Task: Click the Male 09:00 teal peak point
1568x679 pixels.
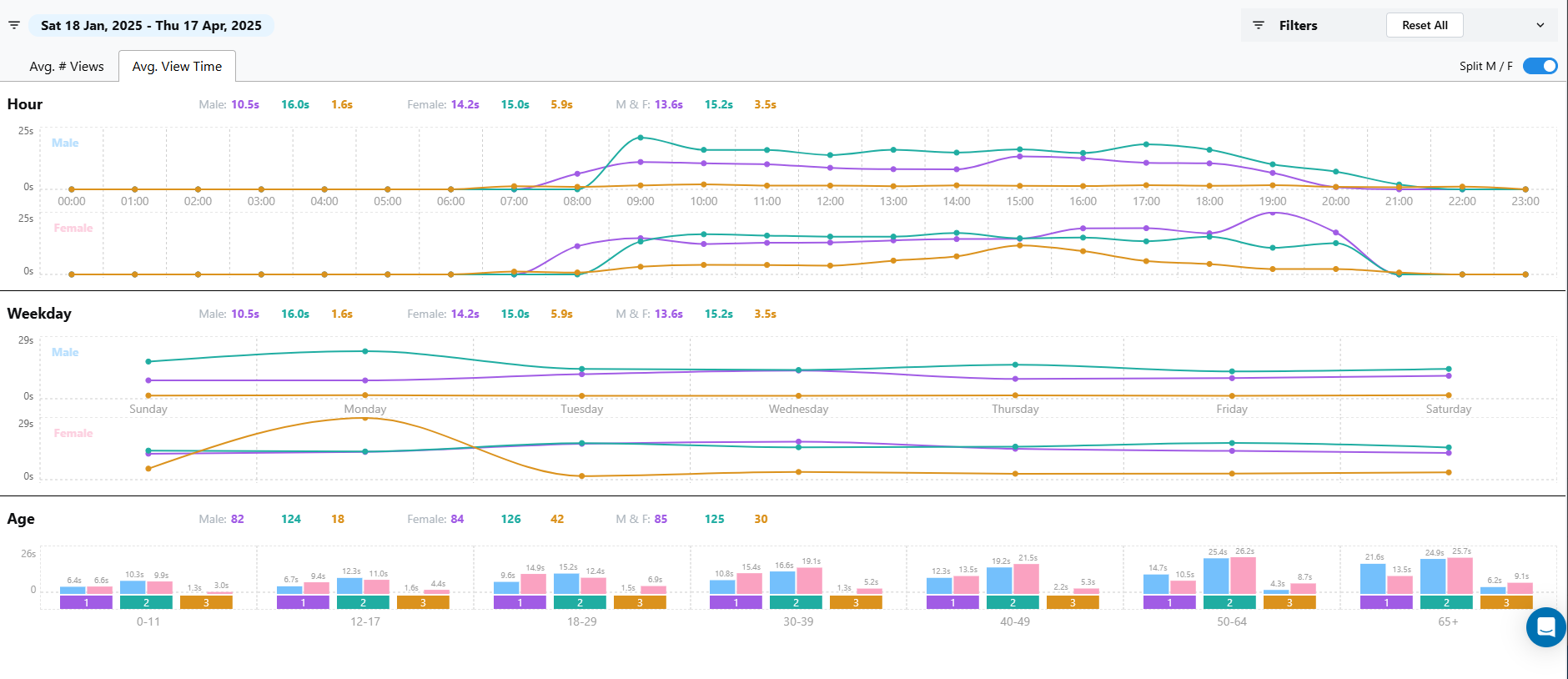Action: pos(641,138)
